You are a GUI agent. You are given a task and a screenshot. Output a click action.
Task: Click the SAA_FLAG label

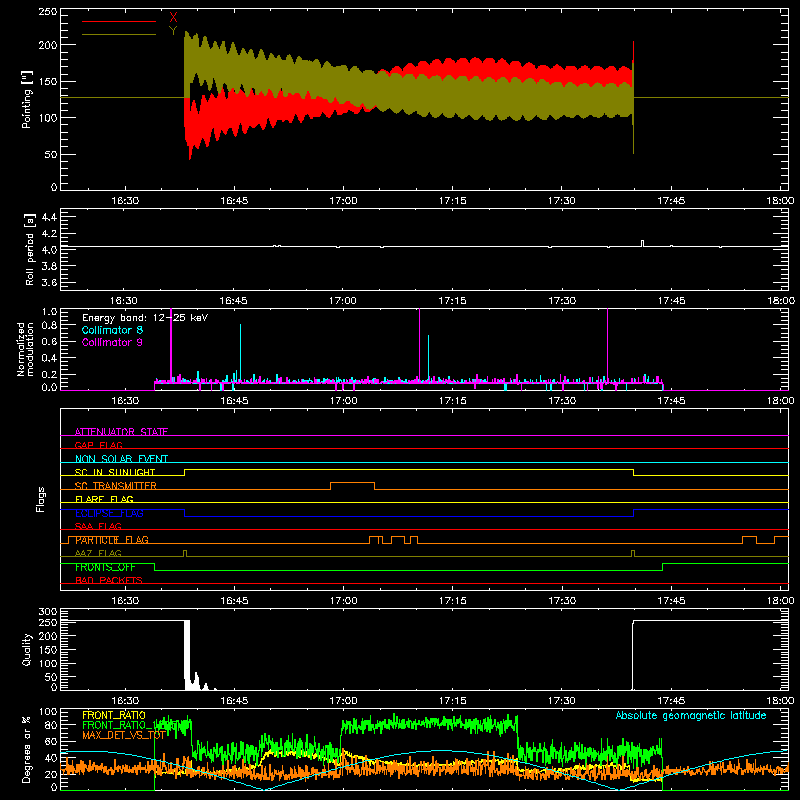98,526
